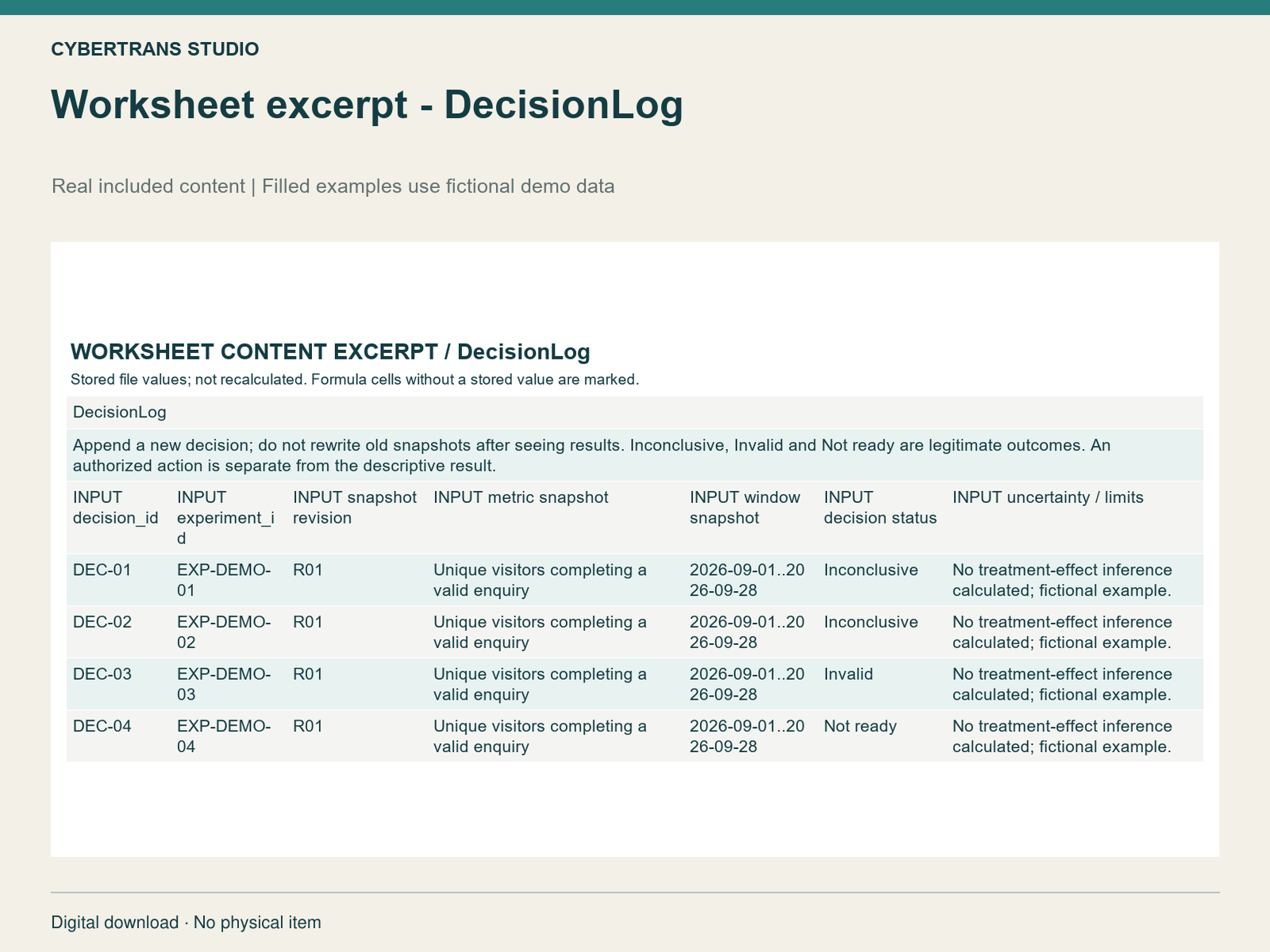This screenshot has height=952, width=1270.
Task: Click the uncertainty note in the DEC-02 row
Action: (x=1062, y=633)
